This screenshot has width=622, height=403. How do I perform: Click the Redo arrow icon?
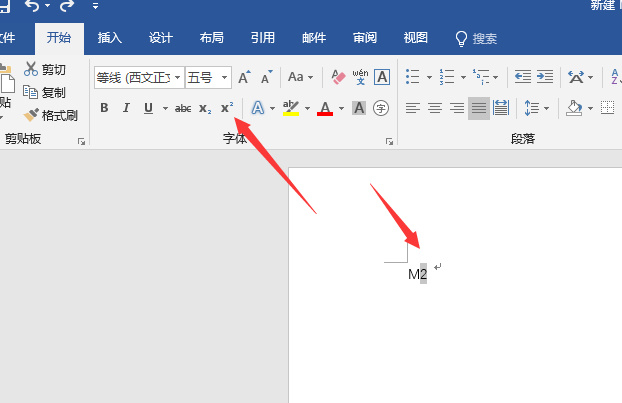[67, 6]
